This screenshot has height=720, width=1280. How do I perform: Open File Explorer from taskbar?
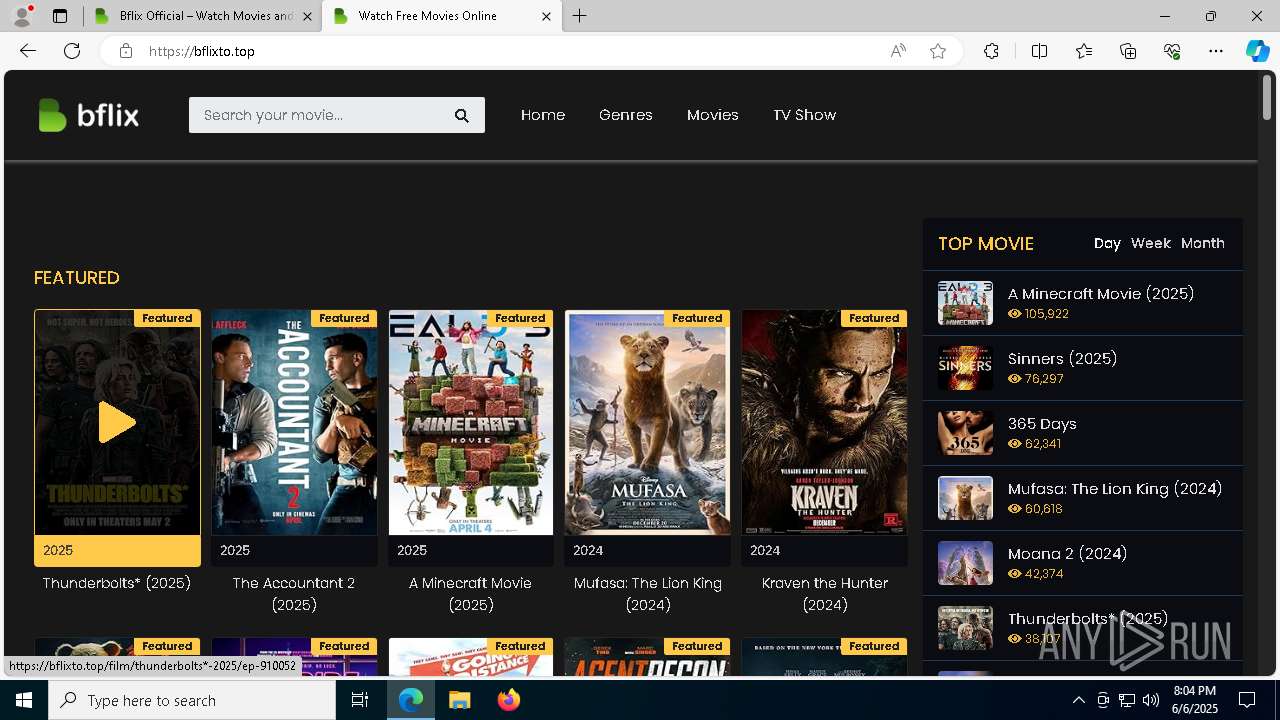pyautogui.click(x=459, y=700)
